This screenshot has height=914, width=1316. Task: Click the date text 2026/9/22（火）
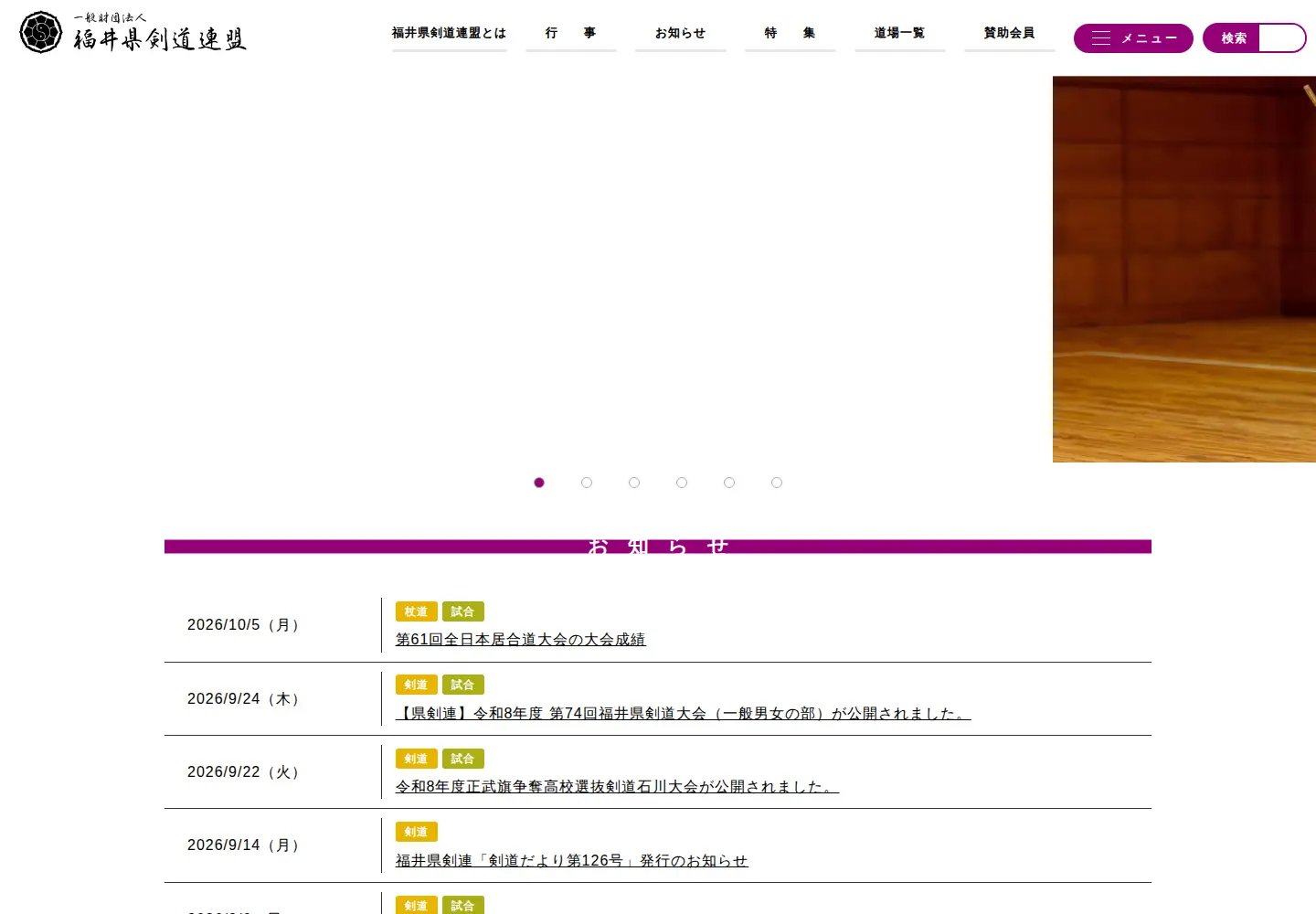[x=244, y=772]
